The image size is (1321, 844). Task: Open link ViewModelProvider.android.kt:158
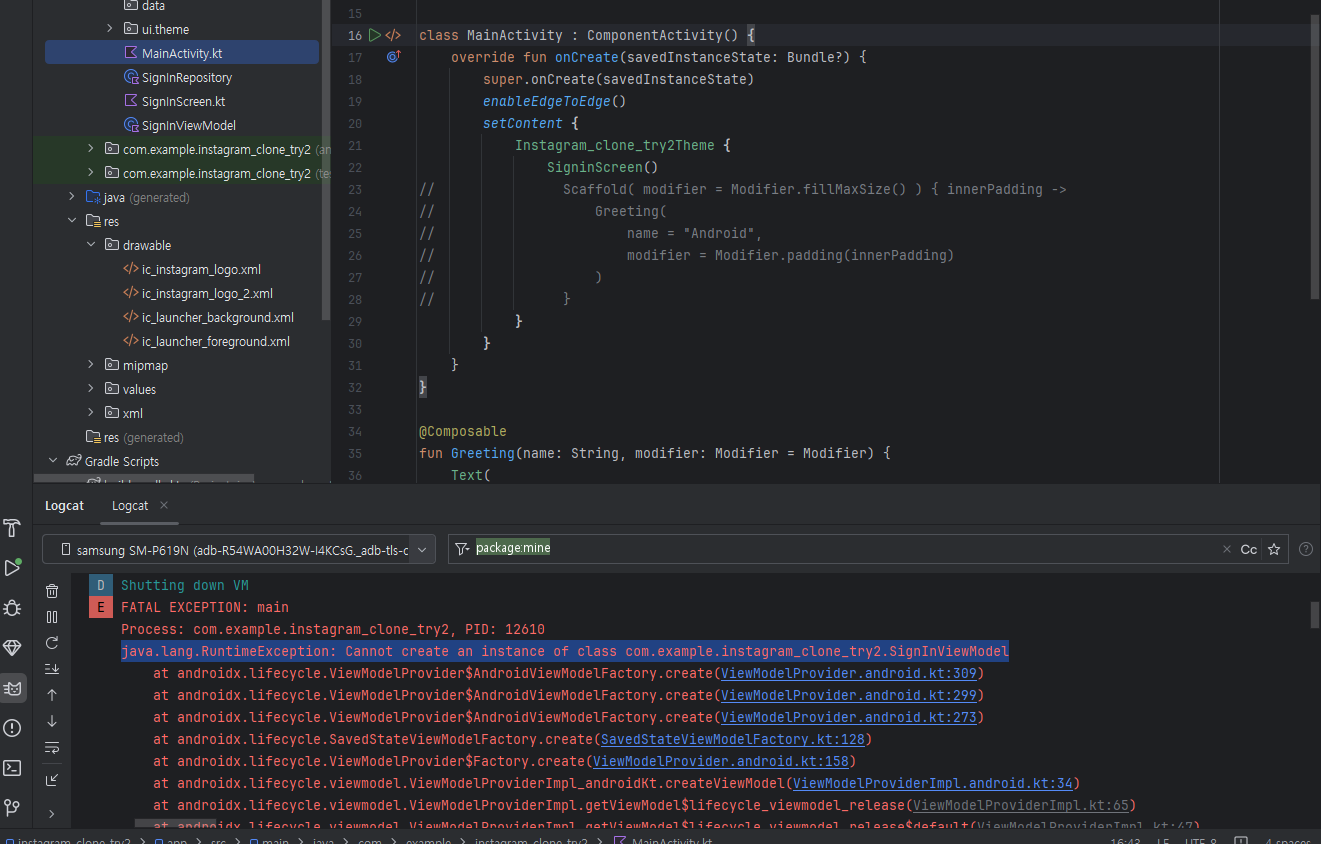tap(720, 761)
